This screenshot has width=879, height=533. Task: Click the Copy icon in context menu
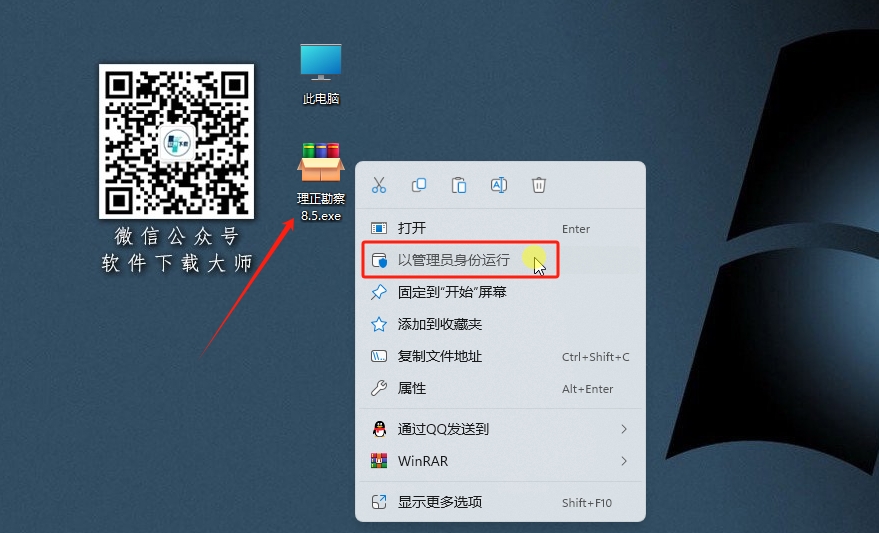[419, 185]
